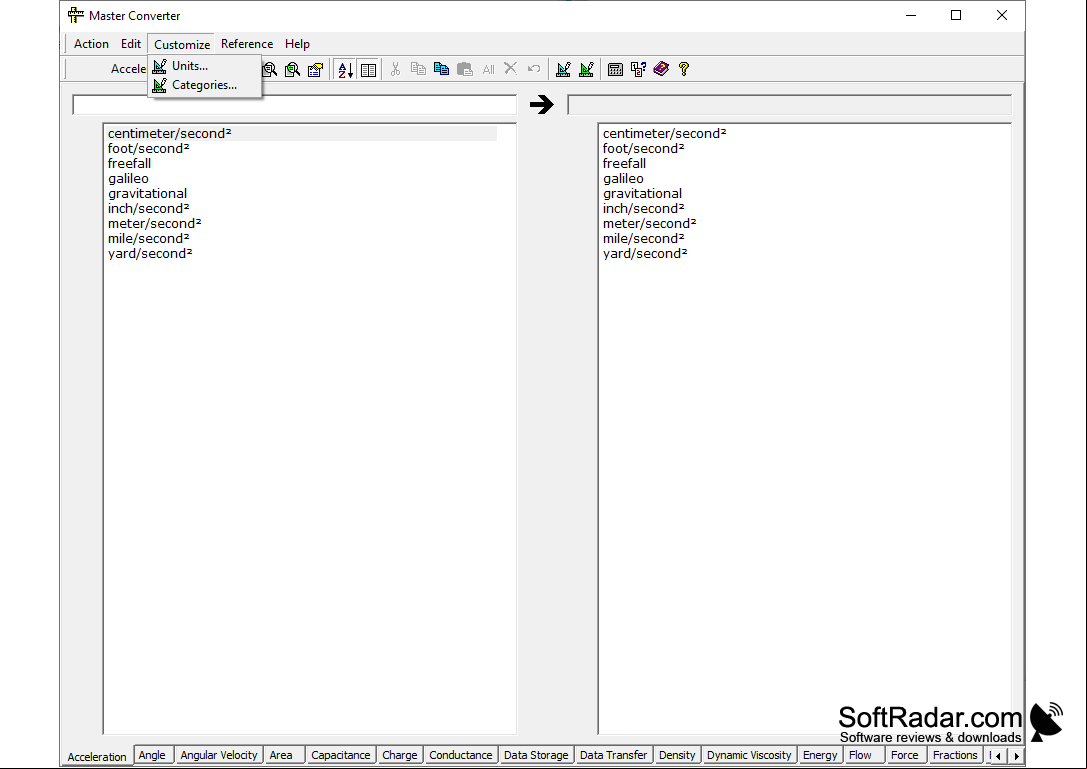Screen dimensions: 1087x769
Task: Open the purple reference book icon
Action: tap(661, 69)
